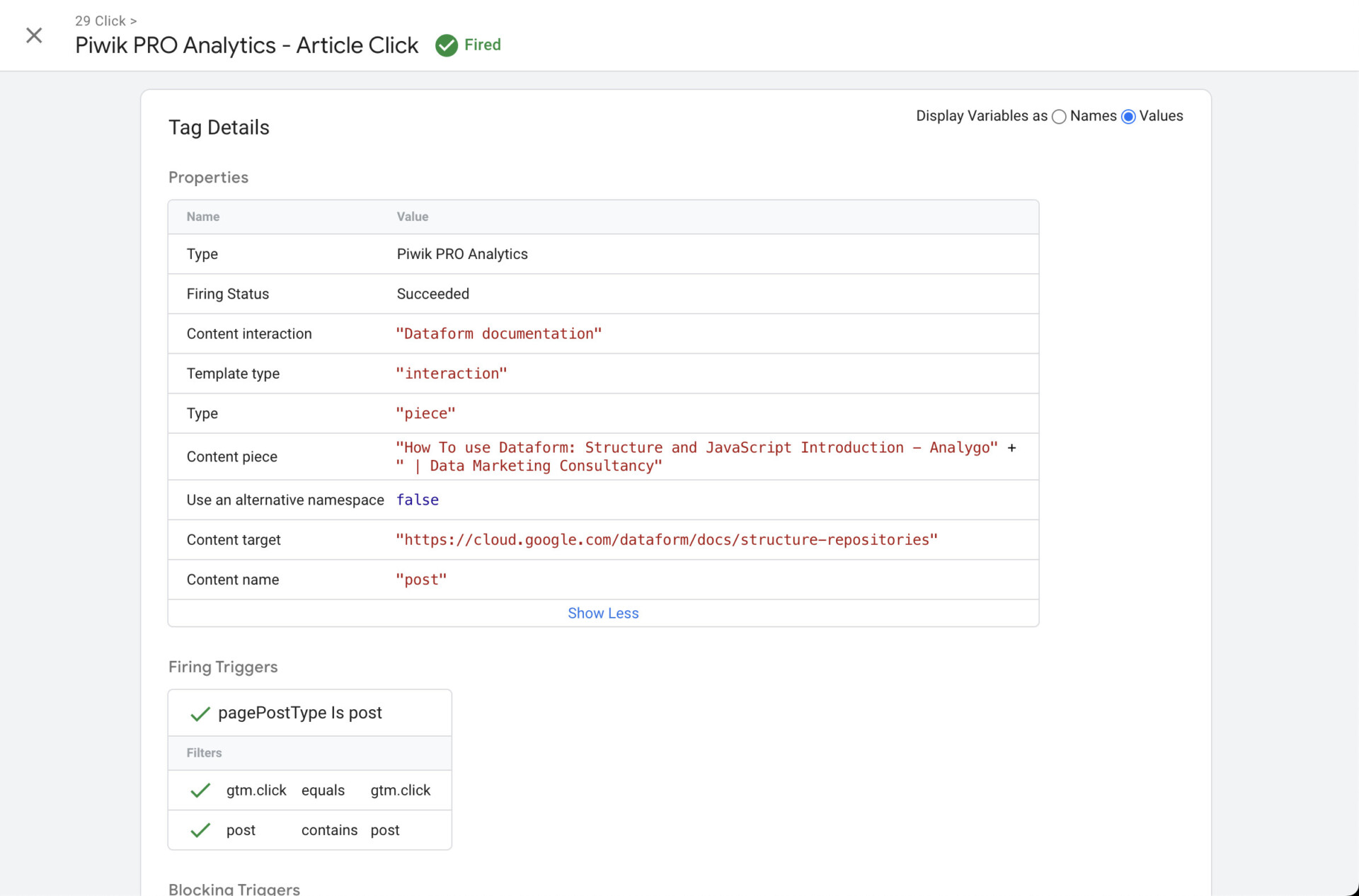Click the Firing Status Succeeded row
This screenshot has width=1359, height=896.
(x=432, y=294)
